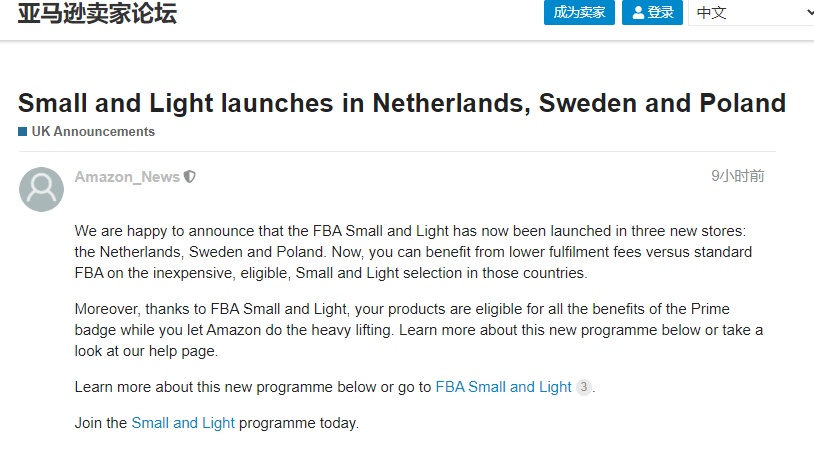Go to the 亚马逊卖家论坛 forum home title
Viewport: 814px width, 453px height.
(97, 14)
